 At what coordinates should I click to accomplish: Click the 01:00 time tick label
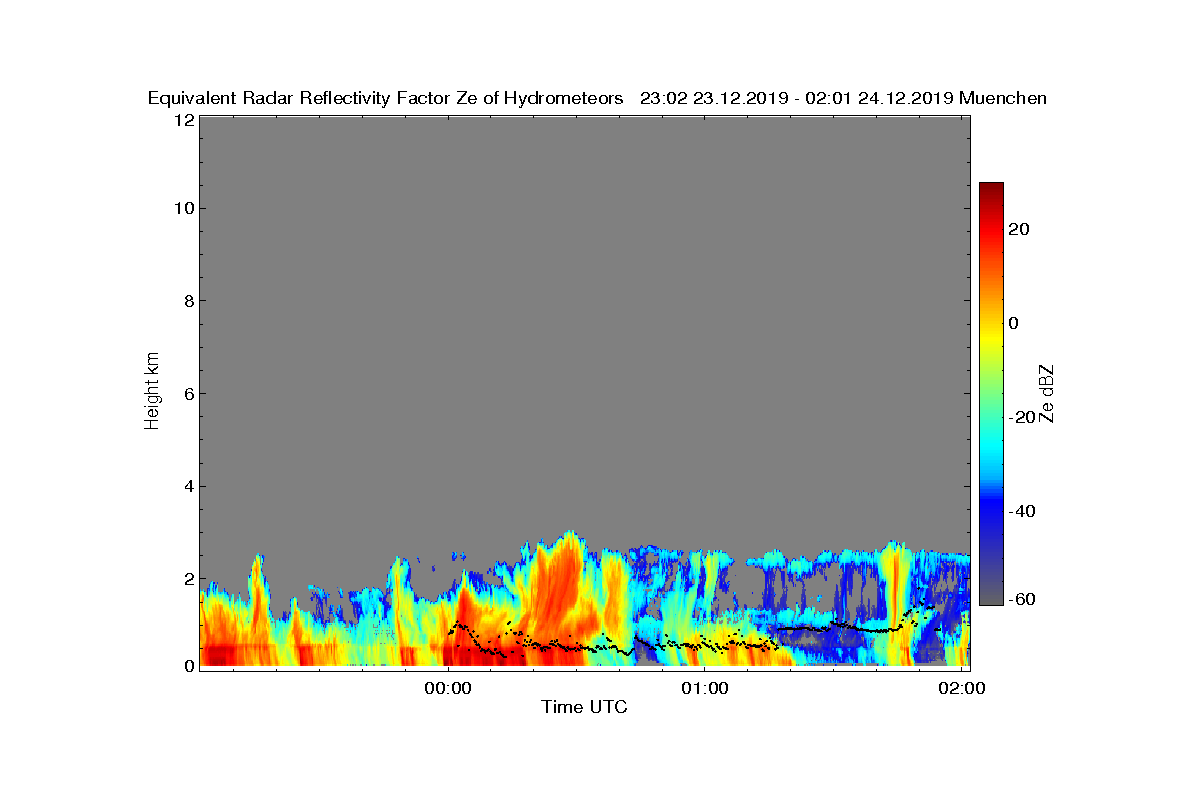(704, 688)
